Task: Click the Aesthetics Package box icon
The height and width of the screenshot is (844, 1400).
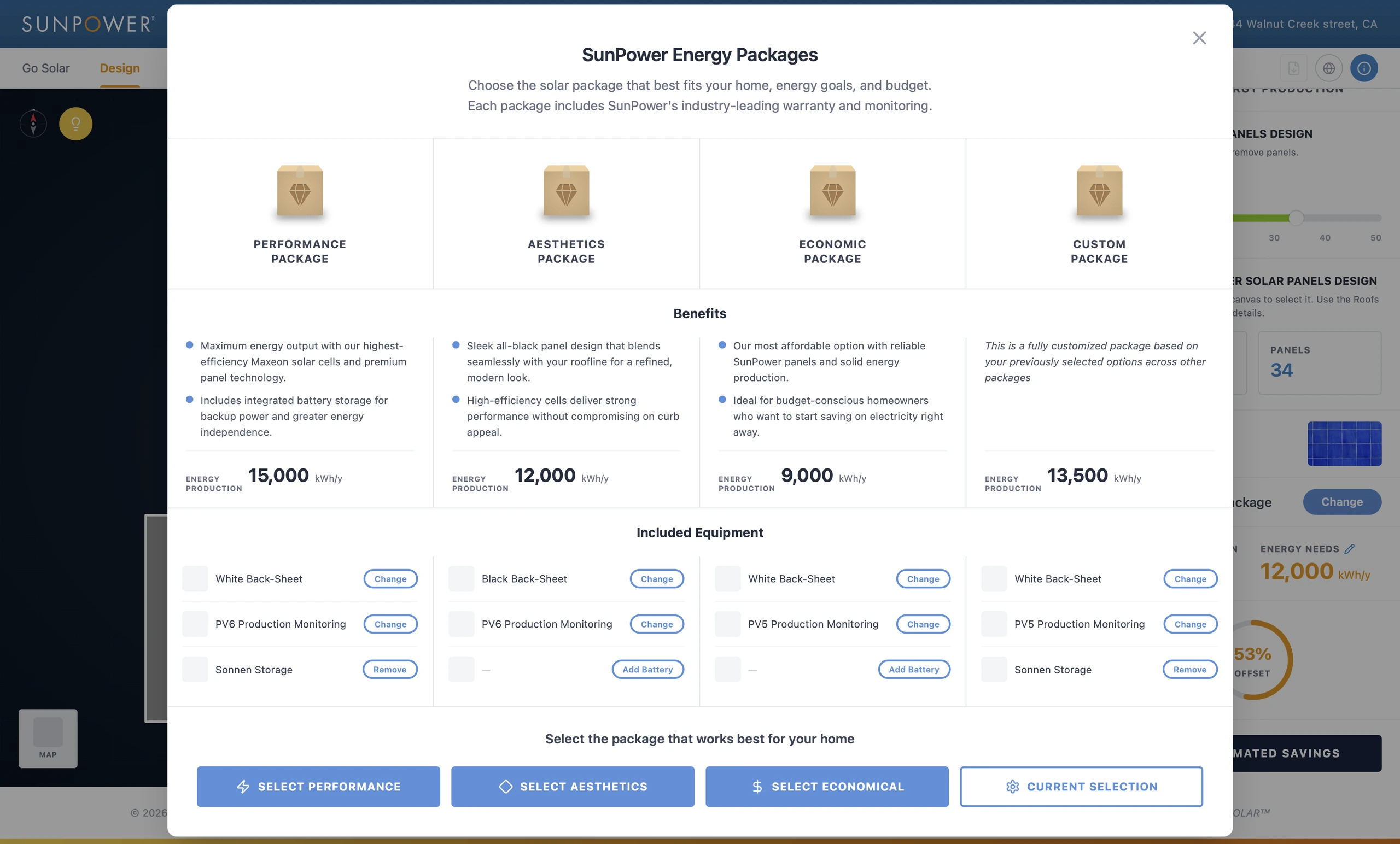Action: 566,191
